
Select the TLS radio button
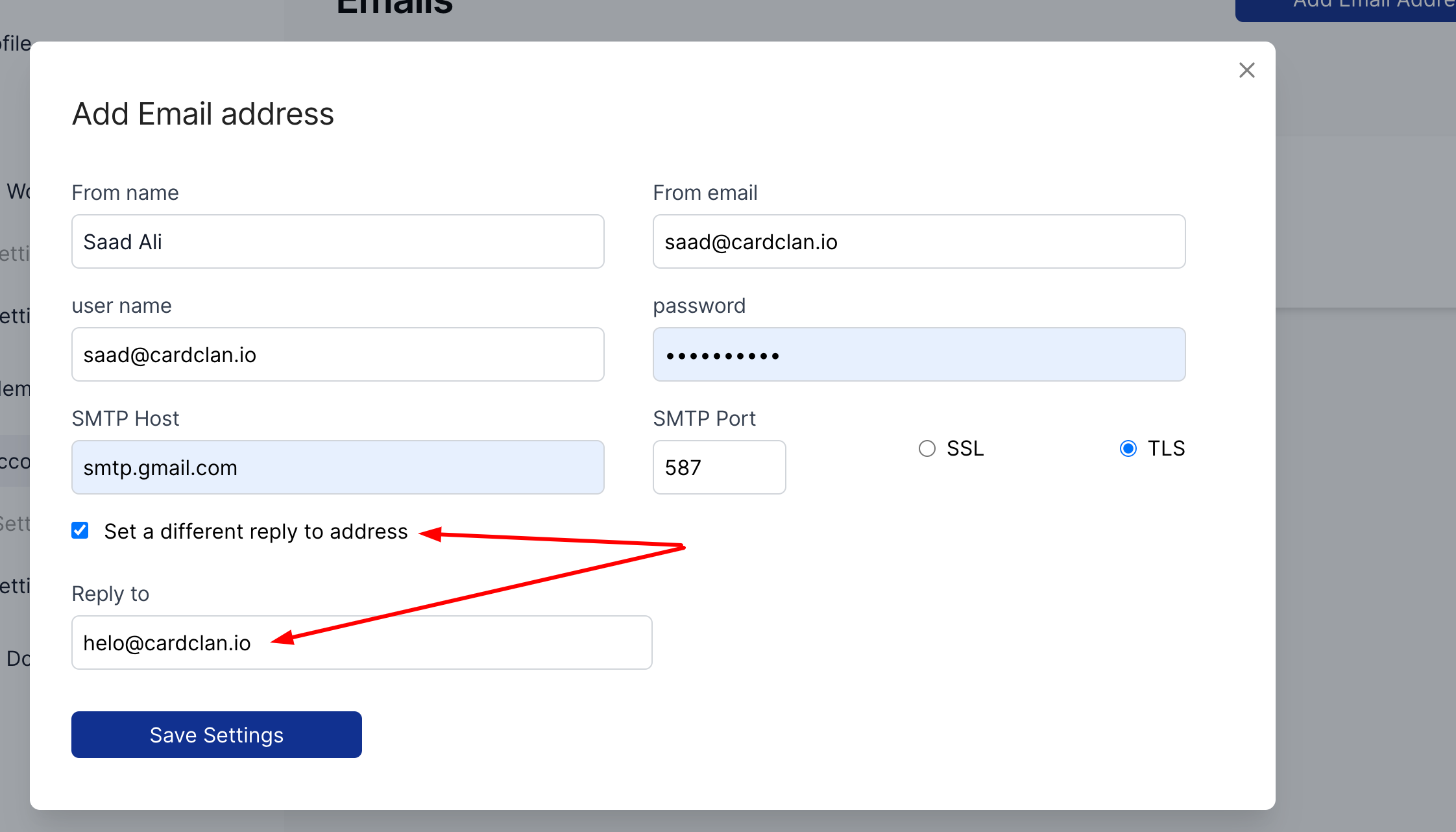1129,448
